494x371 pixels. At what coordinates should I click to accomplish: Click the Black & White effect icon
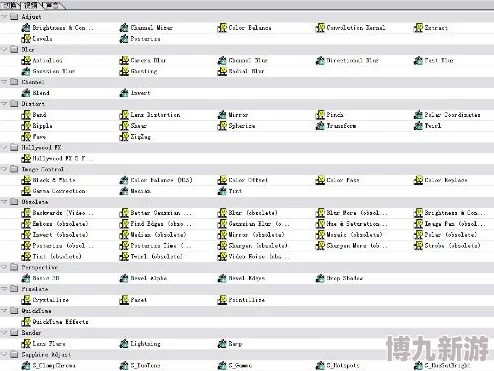26,180
